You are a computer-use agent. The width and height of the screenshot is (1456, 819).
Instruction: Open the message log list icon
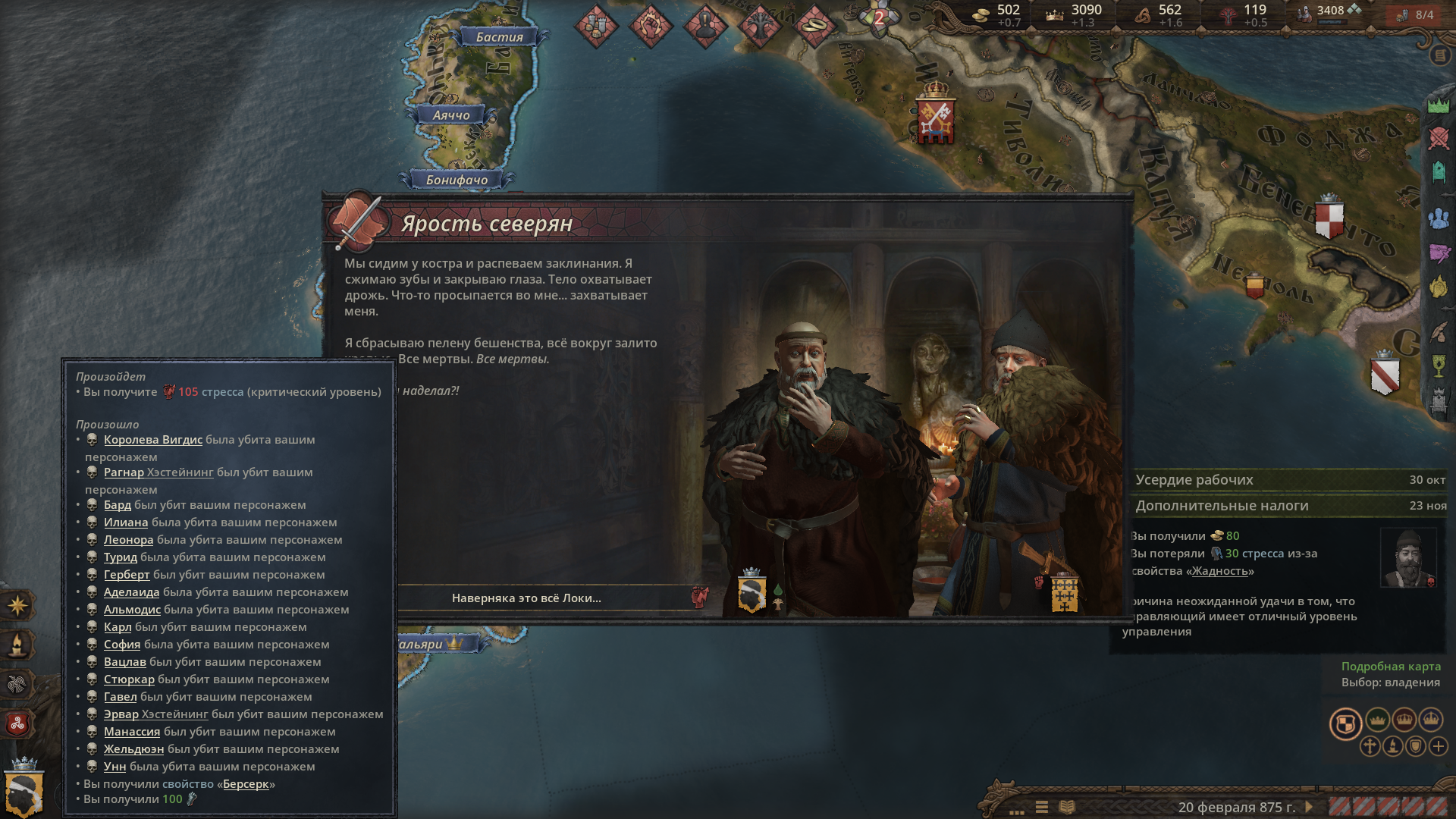coord(1042,807)
